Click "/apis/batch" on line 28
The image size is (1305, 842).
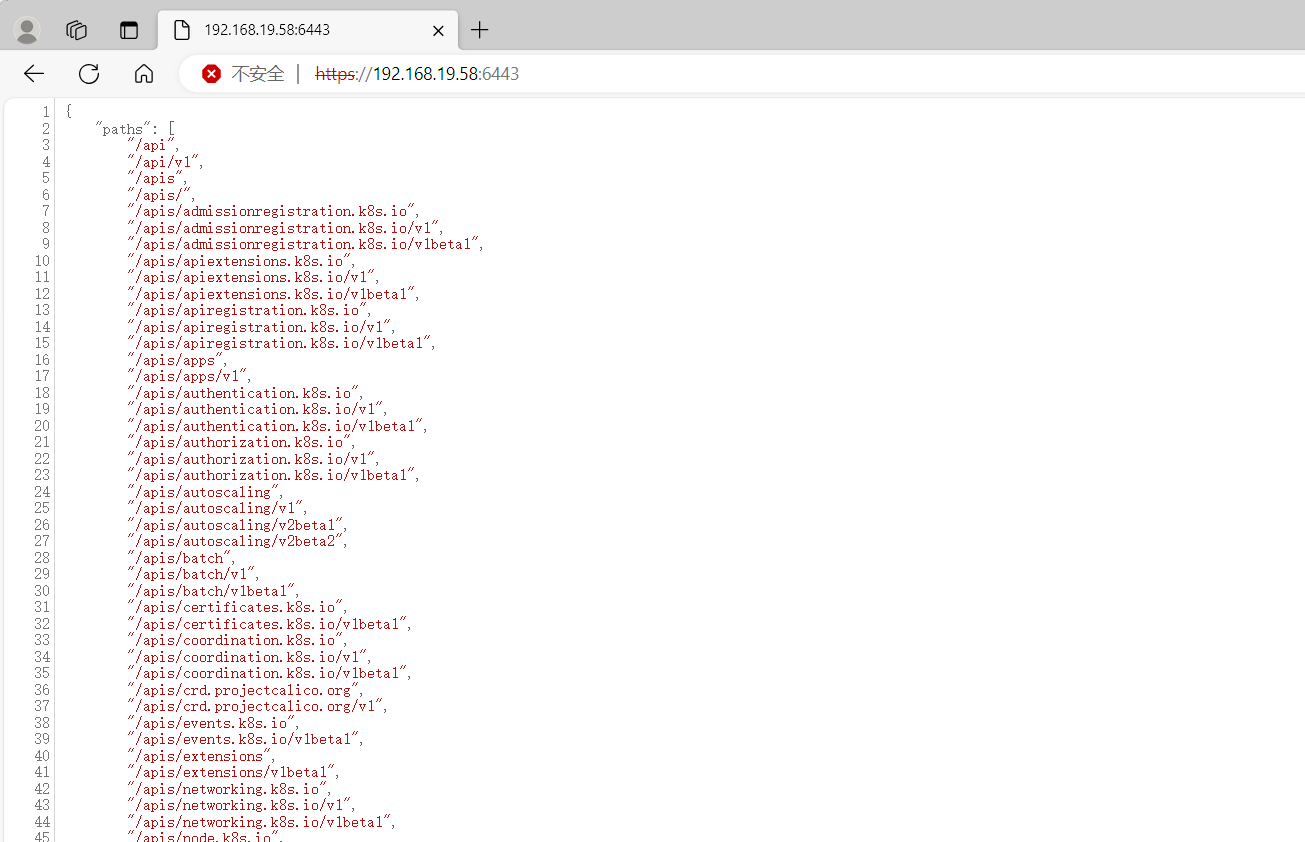(x=180, y=558)
